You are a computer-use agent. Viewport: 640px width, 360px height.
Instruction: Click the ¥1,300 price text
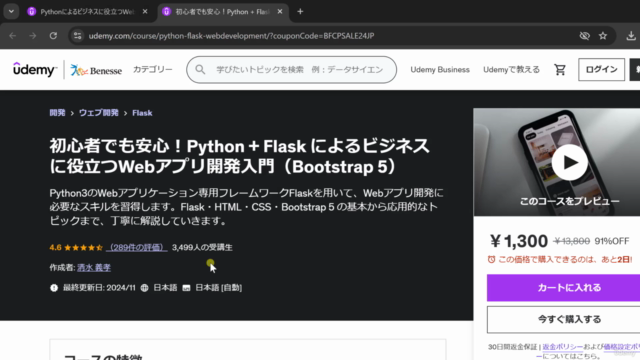click(x=519, y=241)
